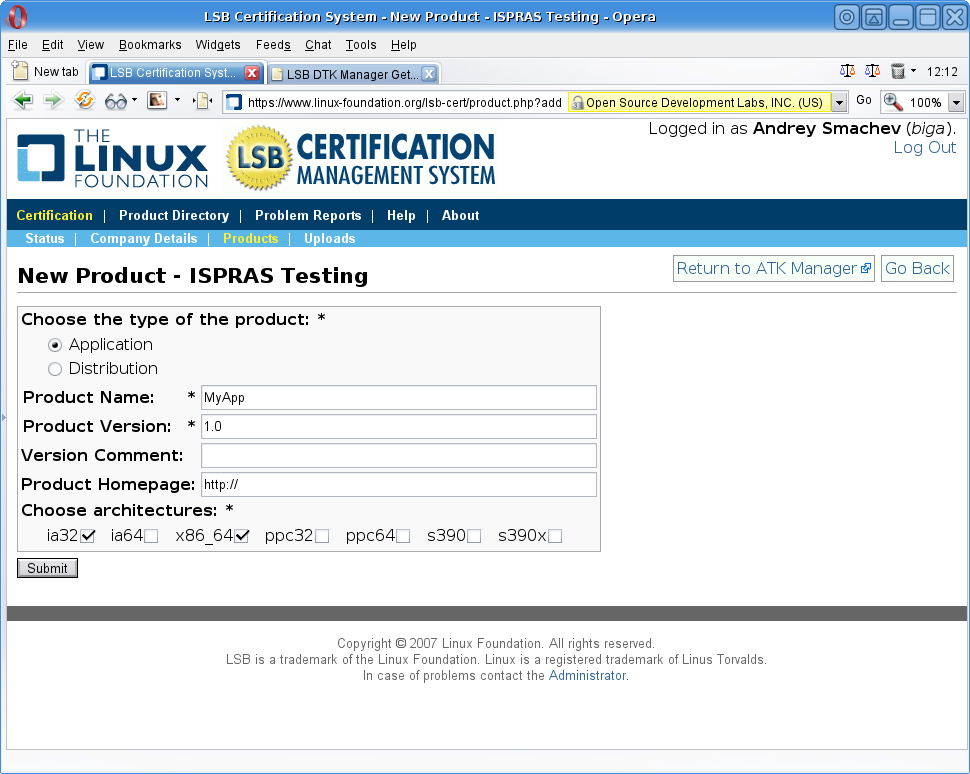The height and width of the screenshot is (774, 970).
Task: Click the Opera logo in the title bar
Action: tap(17, 17)
